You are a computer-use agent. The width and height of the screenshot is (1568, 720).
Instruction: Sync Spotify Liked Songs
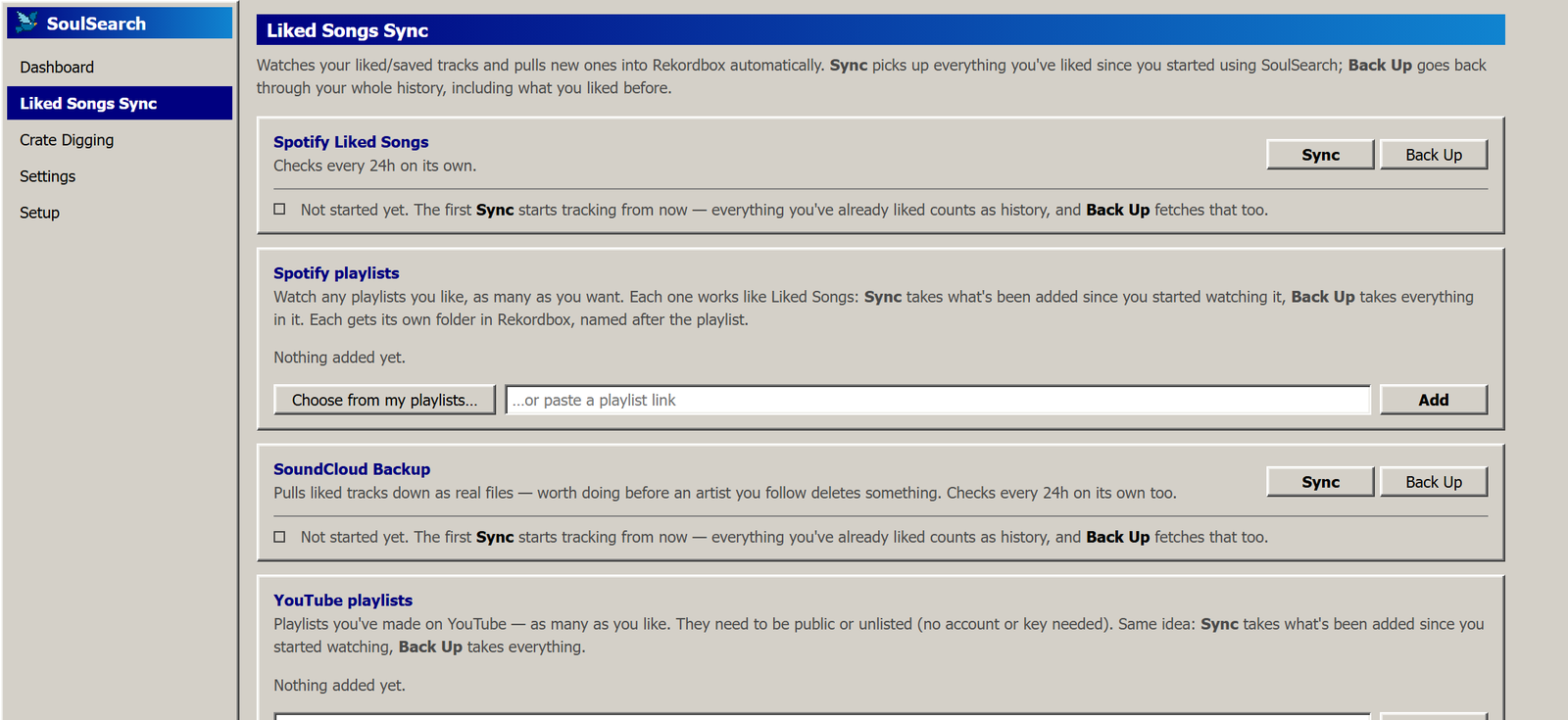(1320, 155)
